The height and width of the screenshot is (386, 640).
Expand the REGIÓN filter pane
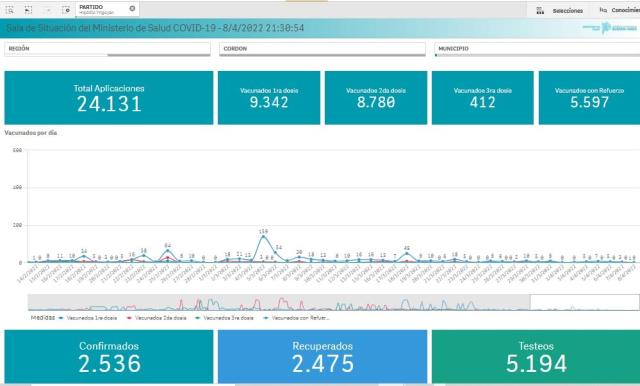(107, 49)
